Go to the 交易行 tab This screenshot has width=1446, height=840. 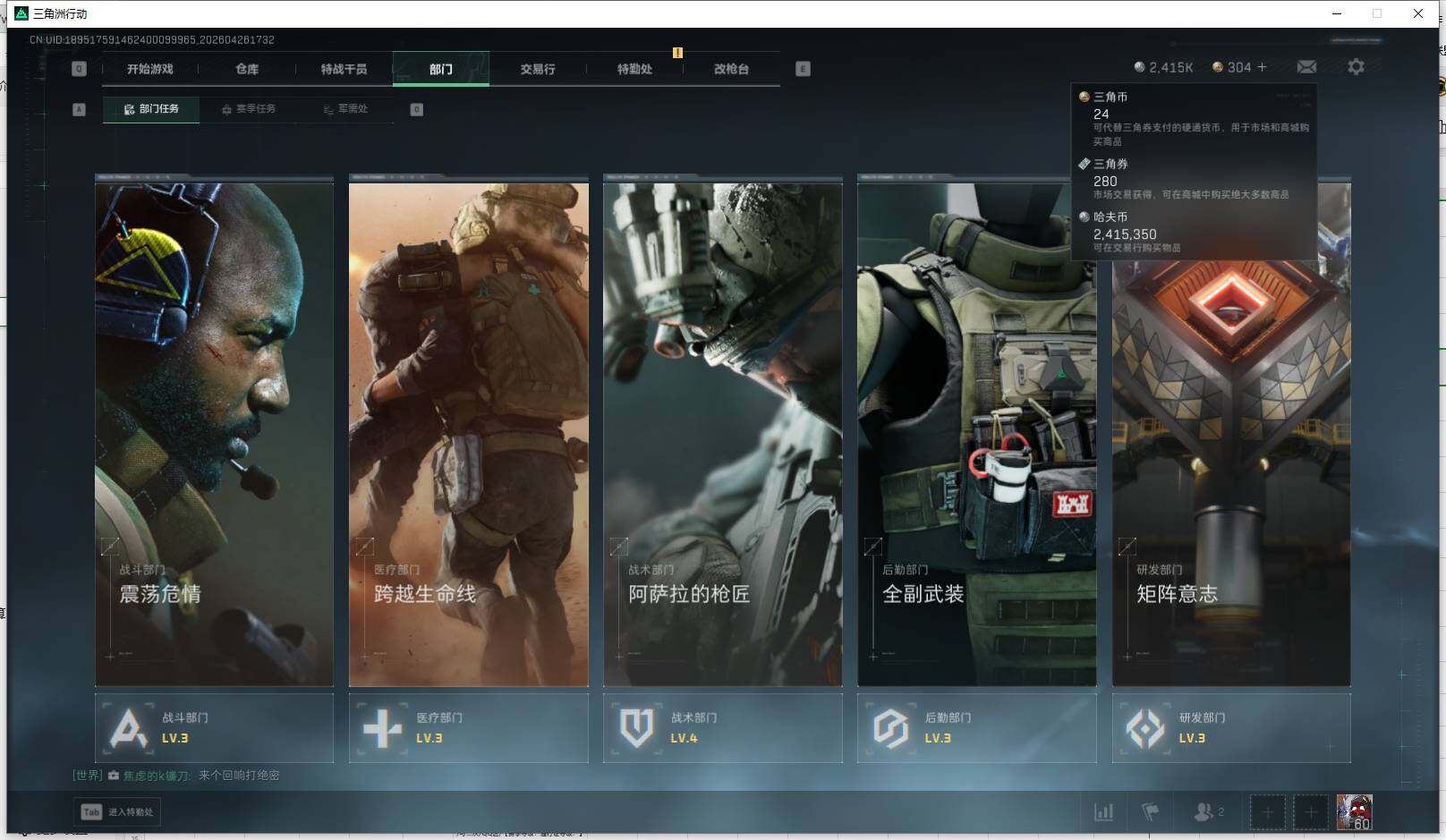coord(538,69)
